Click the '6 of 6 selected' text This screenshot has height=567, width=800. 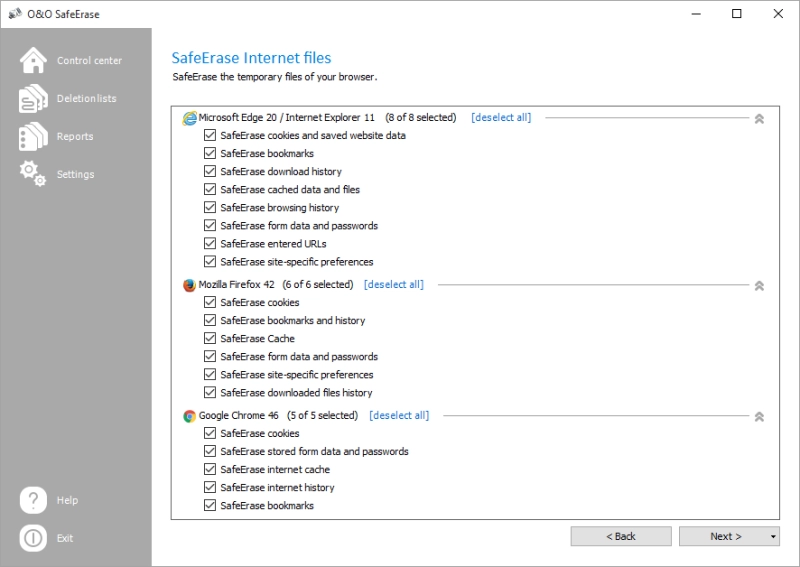tap(318, 284)
